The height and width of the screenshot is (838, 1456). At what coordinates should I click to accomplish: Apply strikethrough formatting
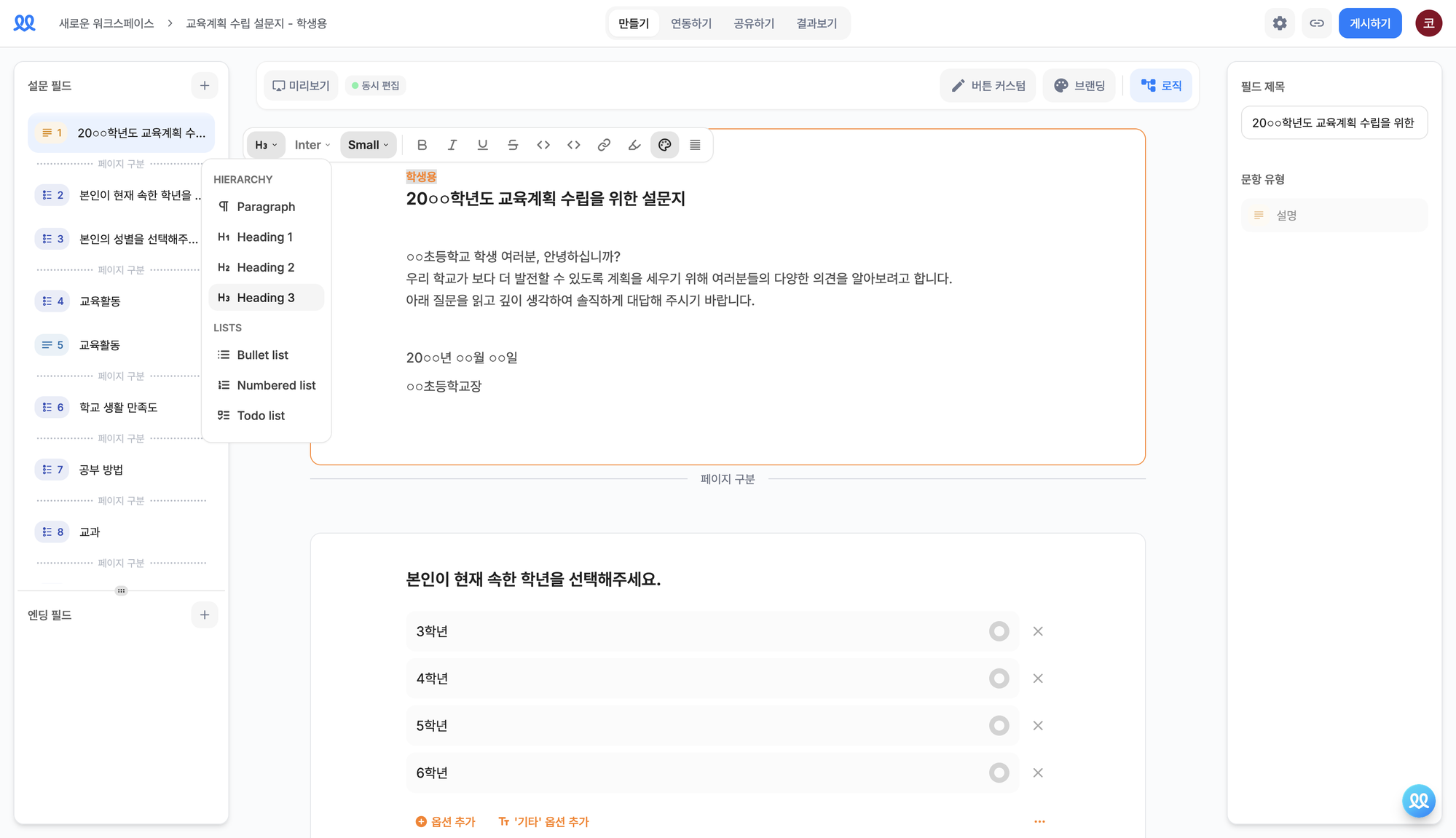[513, 145]
